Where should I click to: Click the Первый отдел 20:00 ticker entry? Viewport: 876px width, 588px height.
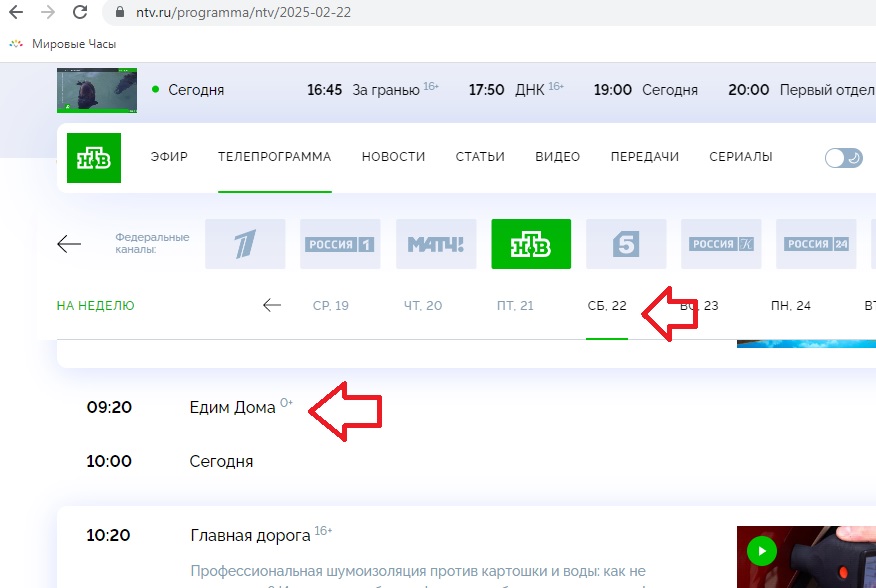point(802,90)
